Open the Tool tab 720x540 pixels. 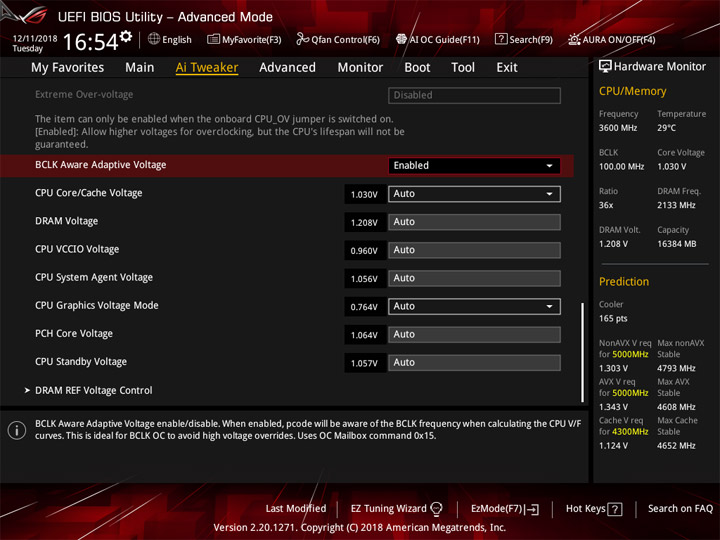463,68
